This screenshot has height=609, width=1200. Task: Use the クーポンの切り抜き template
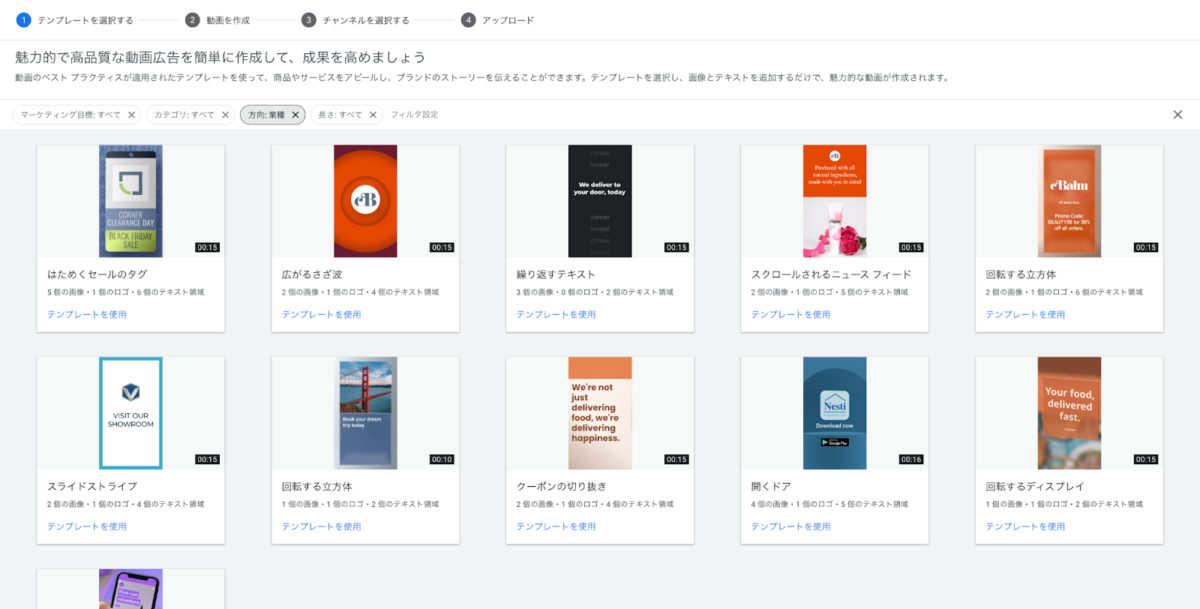pyautogui.click(x=556, y=526)
